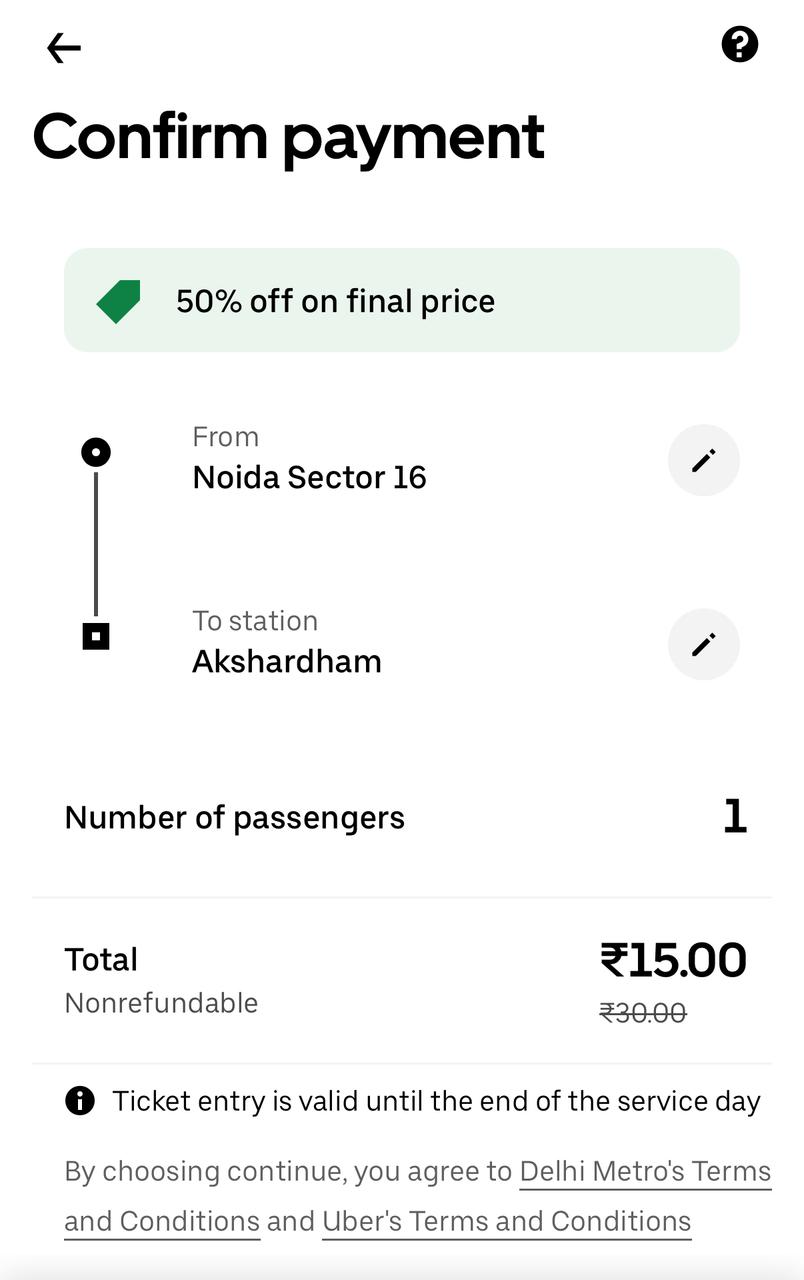Viewport: 804px width, 1280px height.
Task: Edit the destination station Akshardham
Action: 703,644
